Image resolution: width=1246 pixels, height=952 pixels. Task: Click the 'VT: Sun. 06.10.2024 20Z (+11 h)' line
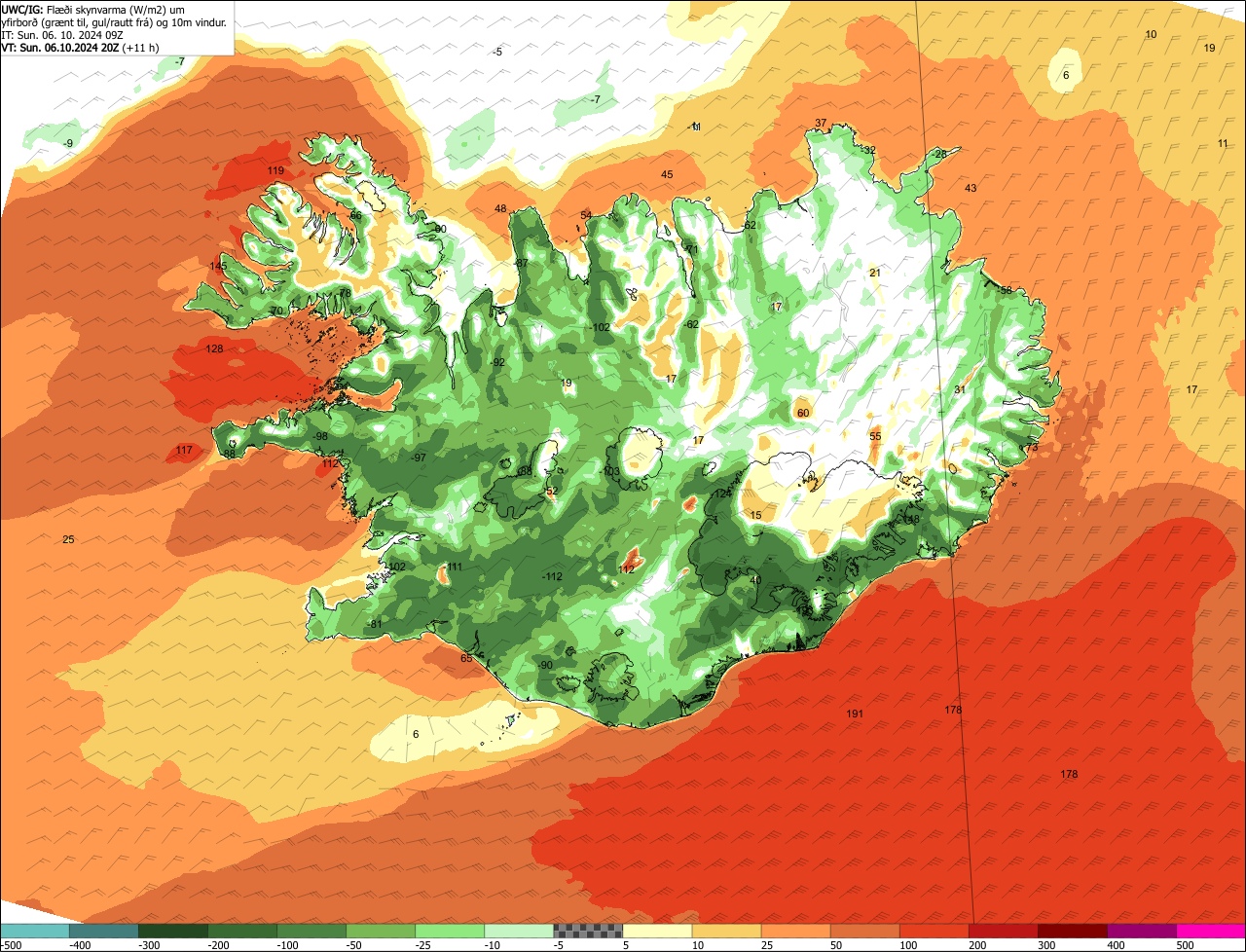(81, 48)
